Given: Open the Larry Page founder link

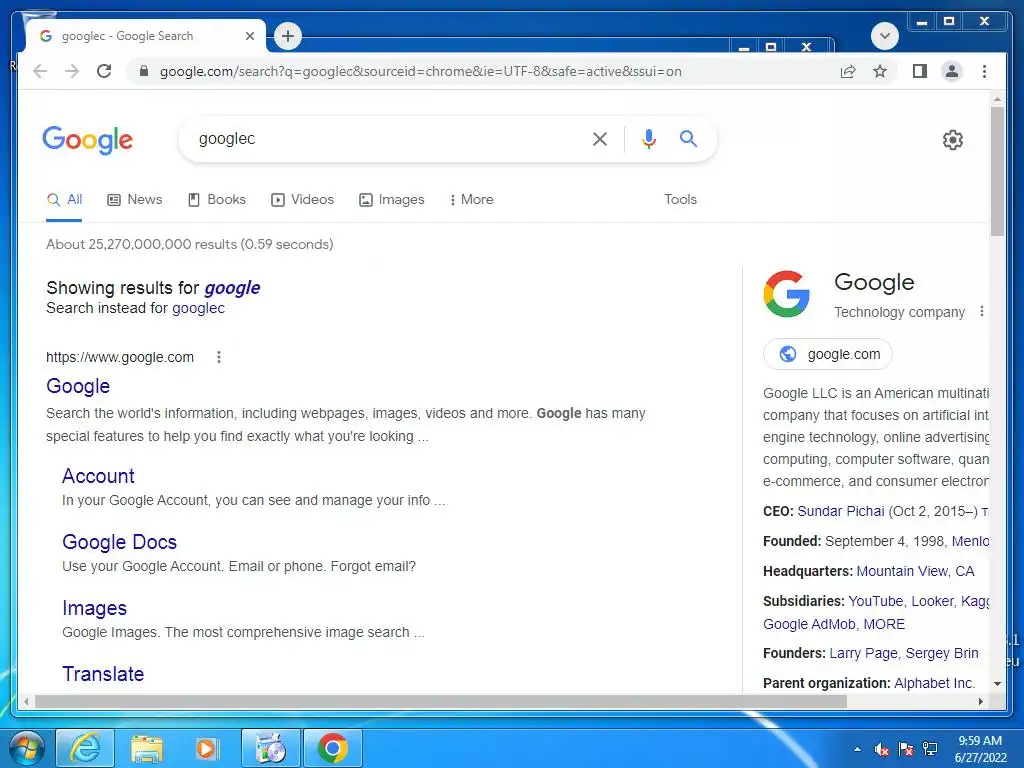Looking at the screenshot, I should 863,654.
